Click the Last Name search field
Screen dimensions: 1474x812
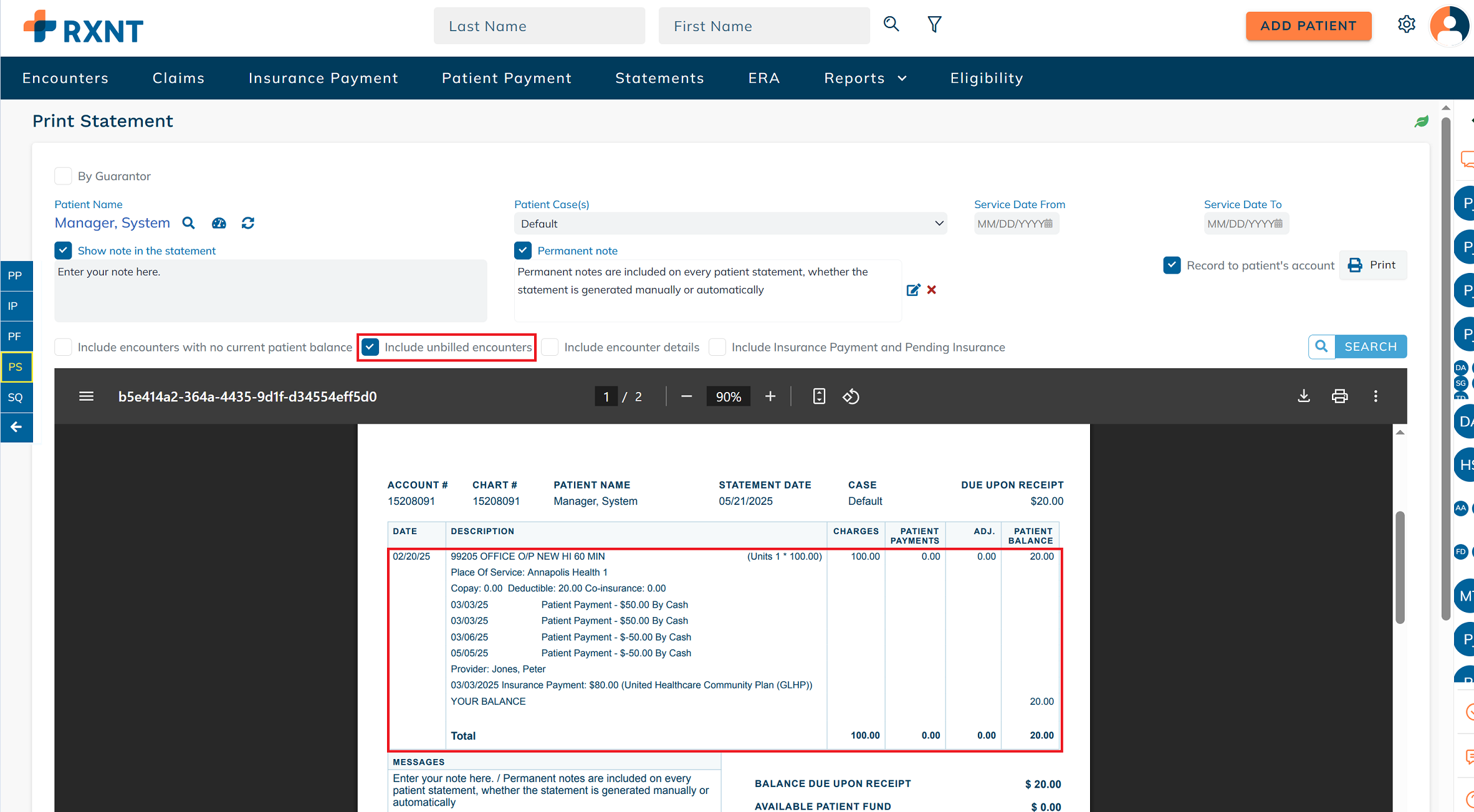(x=539, y=26)
